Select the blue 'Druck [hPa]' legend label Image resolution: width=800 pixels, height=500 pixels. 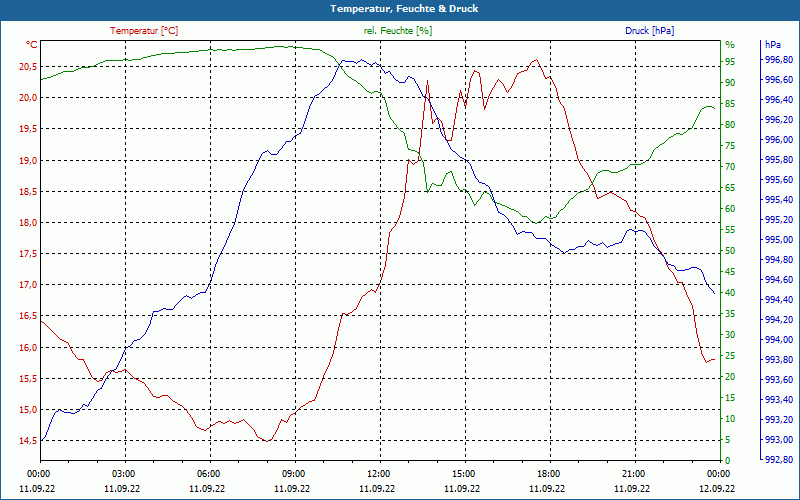pyautogui.click(x=649, y=31)
